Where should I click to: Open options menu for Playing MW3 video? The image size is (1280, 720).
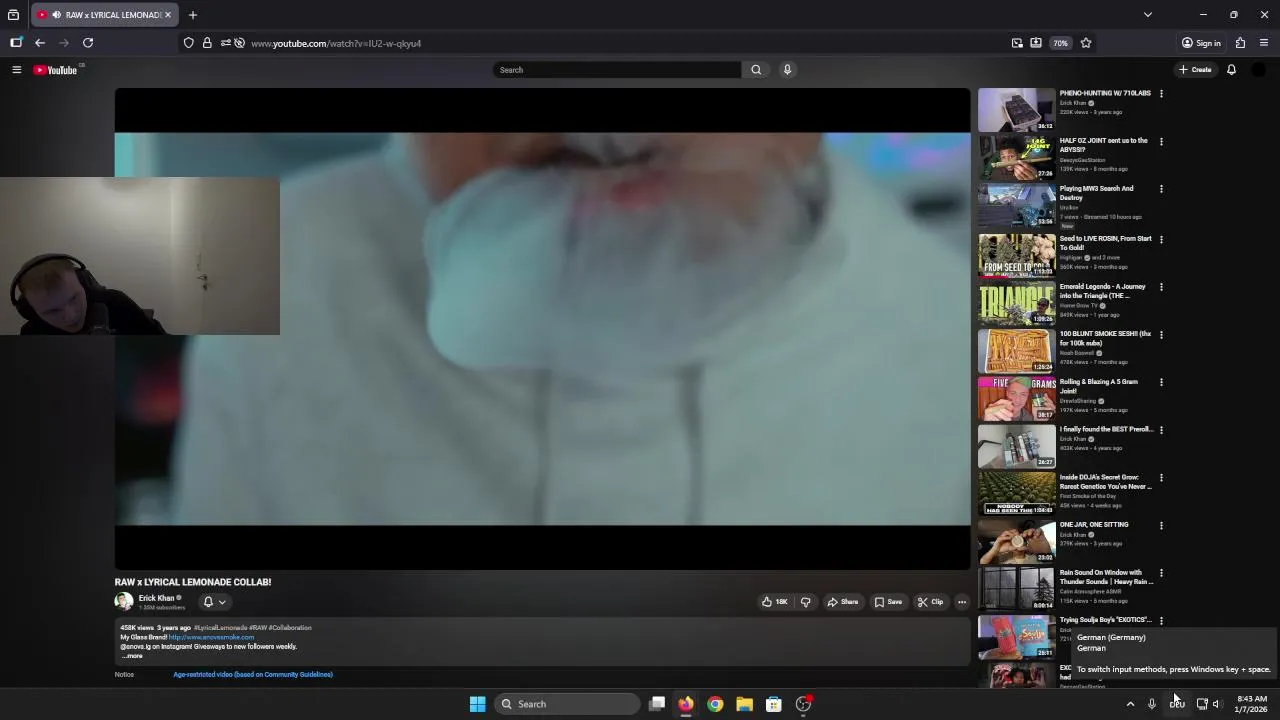point(1161,189)
